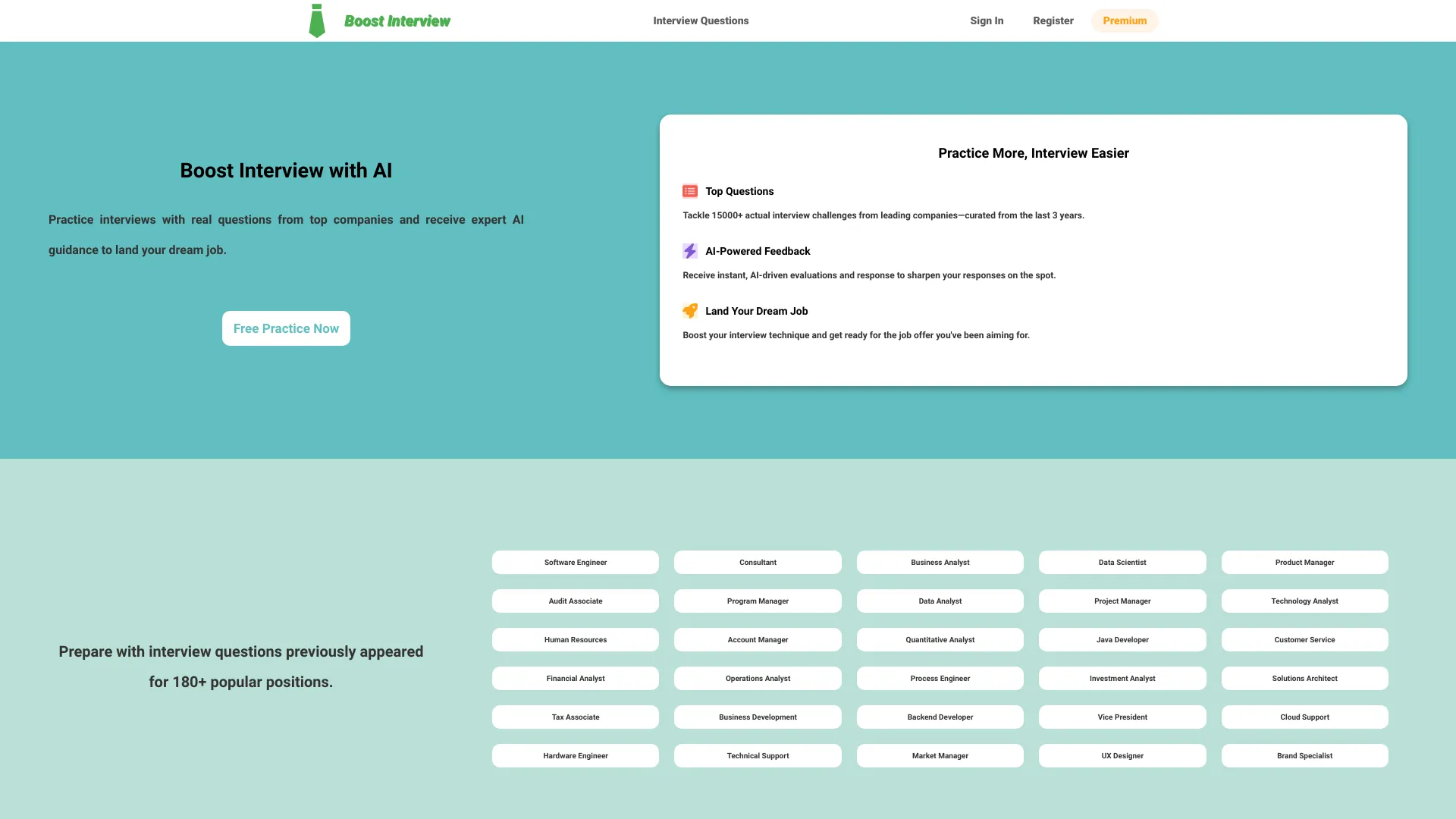1456x819 pixels.
Task: Select the Data Scientist role button
Action: 1122,562
